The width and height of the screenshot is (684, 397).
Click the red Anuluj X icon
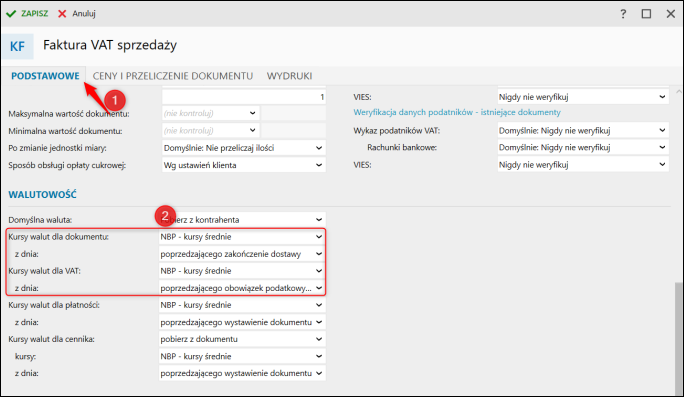[x=62, y=14]
